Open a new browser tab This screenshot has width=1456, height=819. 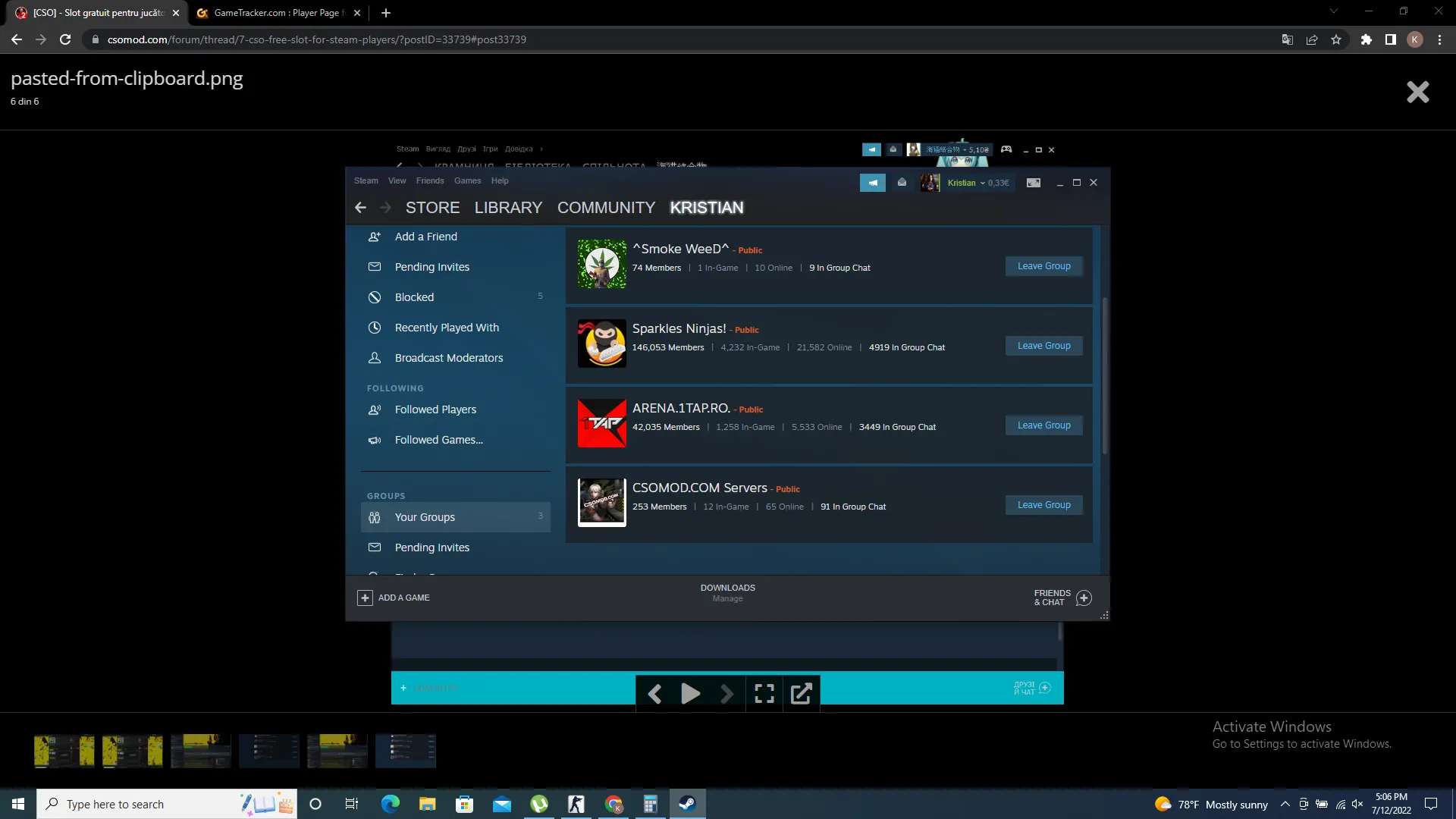pos(386,13)
